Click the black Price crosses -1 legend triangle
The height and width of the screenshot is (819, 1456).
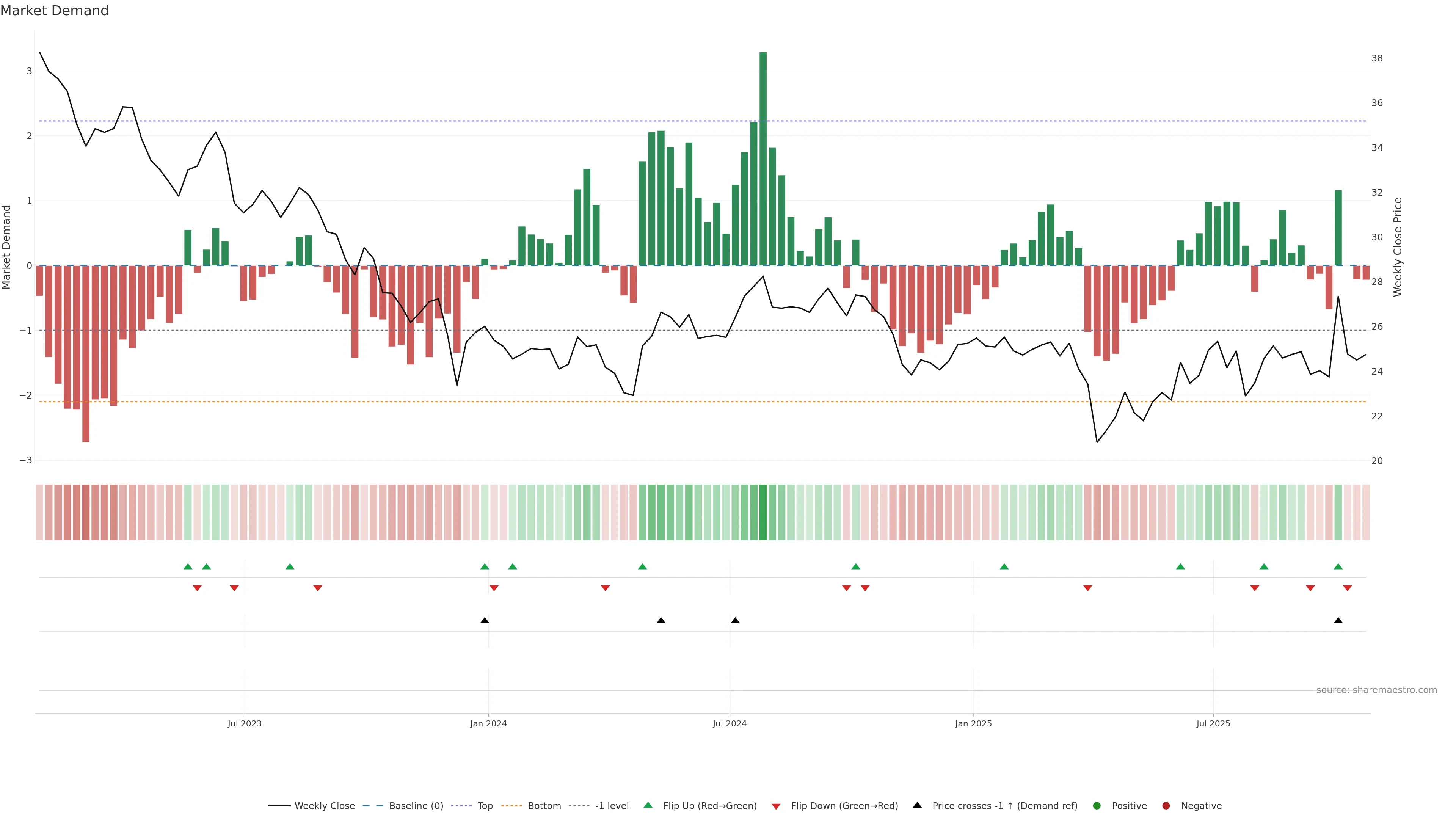pyautogui.click(x=917, y=805)
